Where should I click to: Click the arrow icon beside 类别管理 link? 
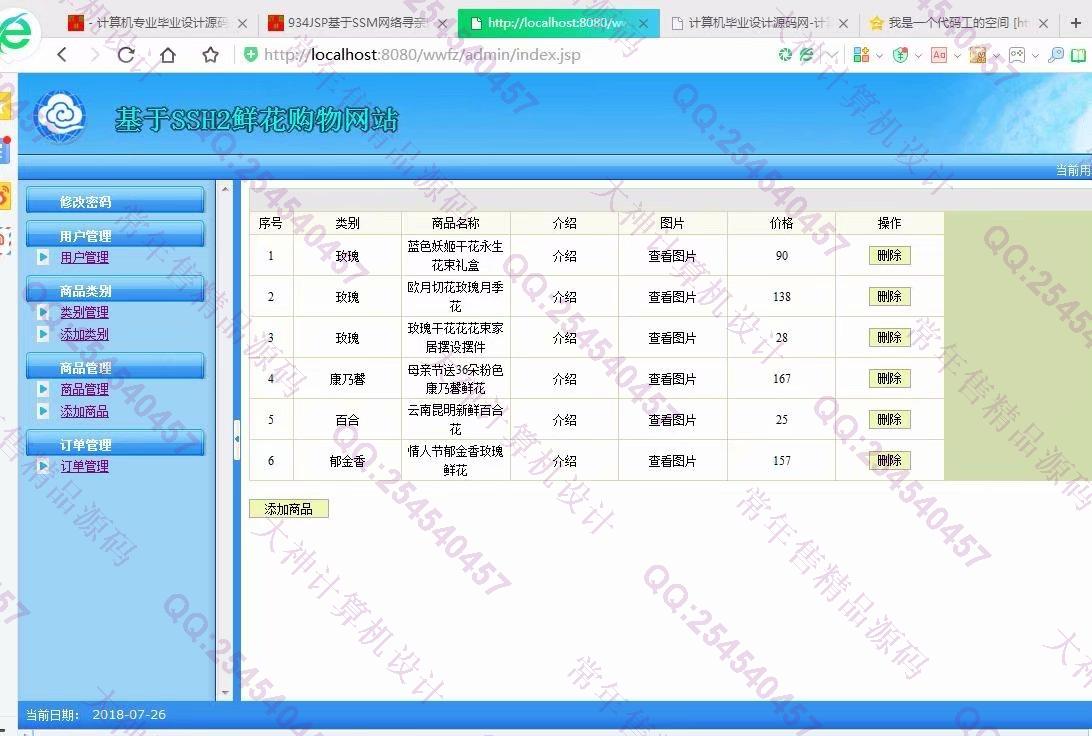(x=43, y=312)
